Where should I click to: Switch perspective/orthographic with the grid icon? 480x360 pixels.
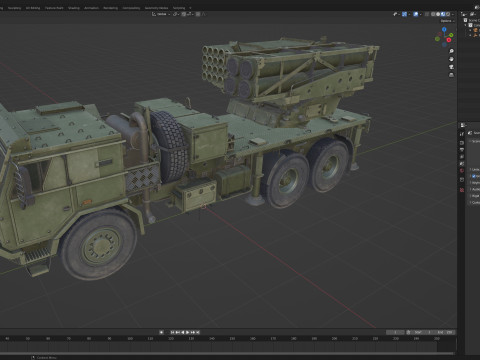(451, 75)
